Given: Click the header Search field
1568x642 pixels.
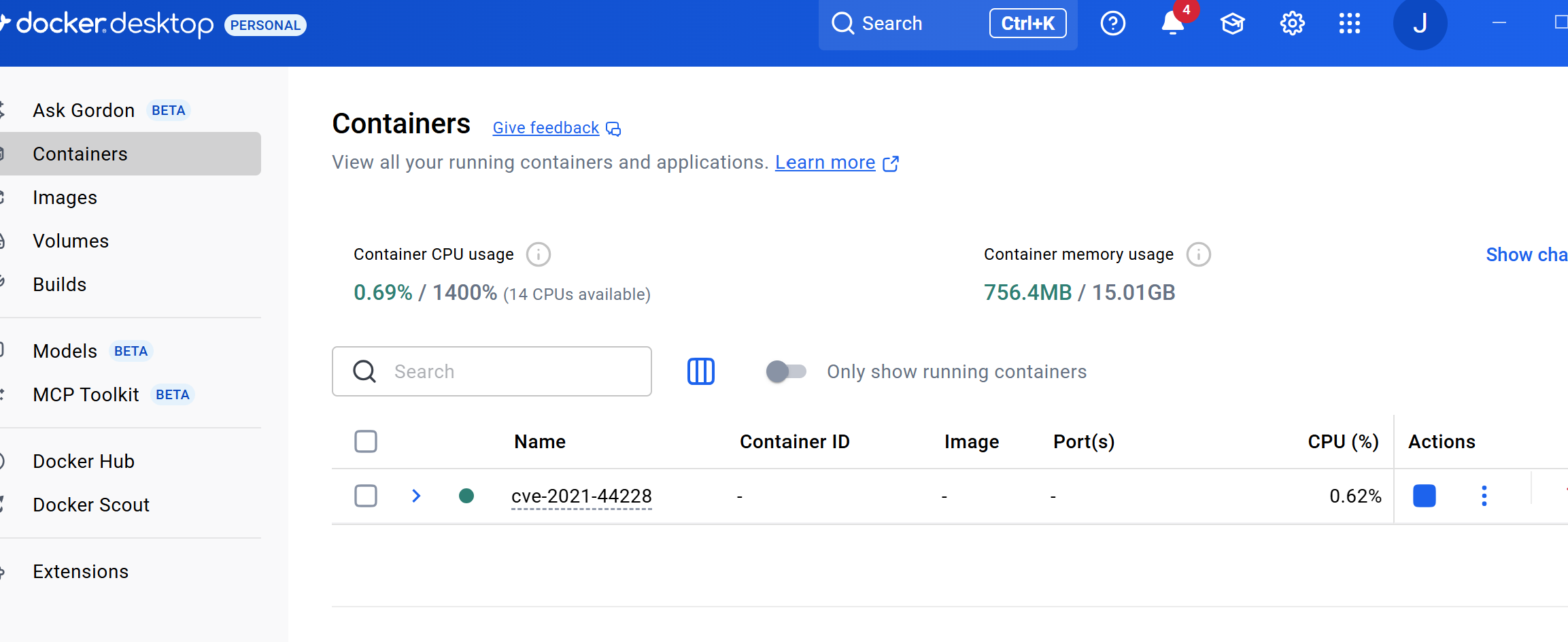Looking at the screenshot, I should tap(948, 24).
